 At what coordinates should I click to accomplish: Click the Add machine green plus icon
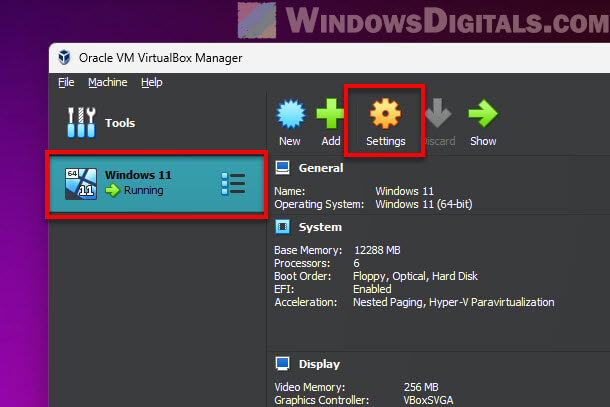[330, 113]
